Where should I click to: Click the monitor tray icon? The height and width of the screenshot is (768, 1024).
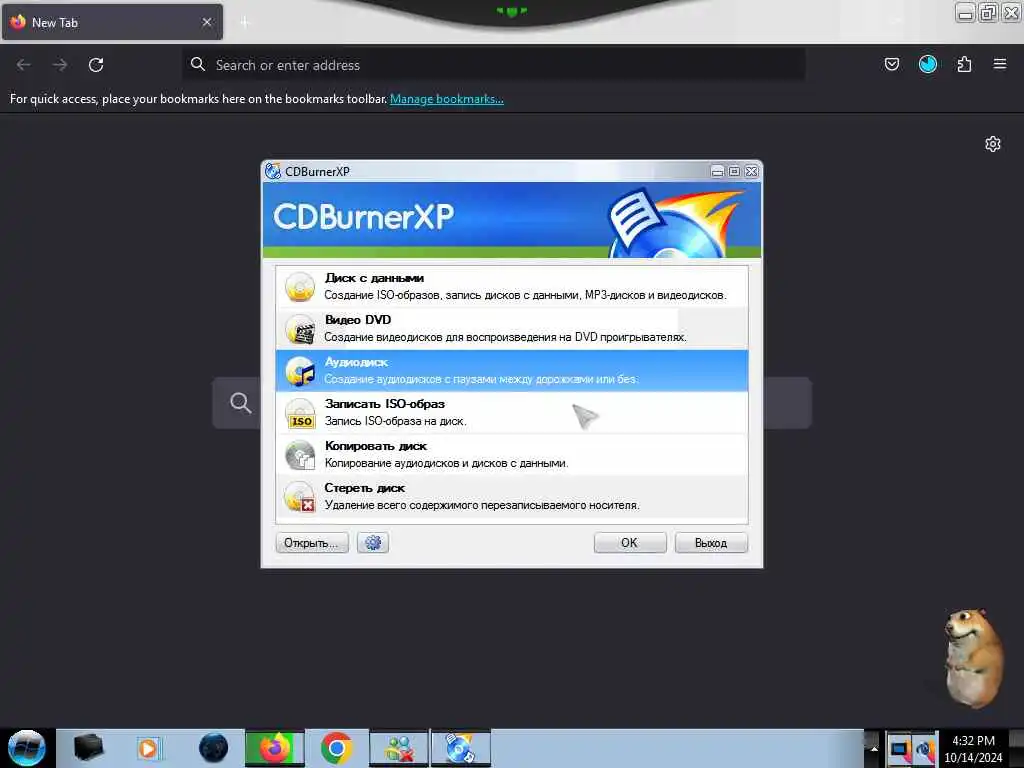tap(899, 750)
